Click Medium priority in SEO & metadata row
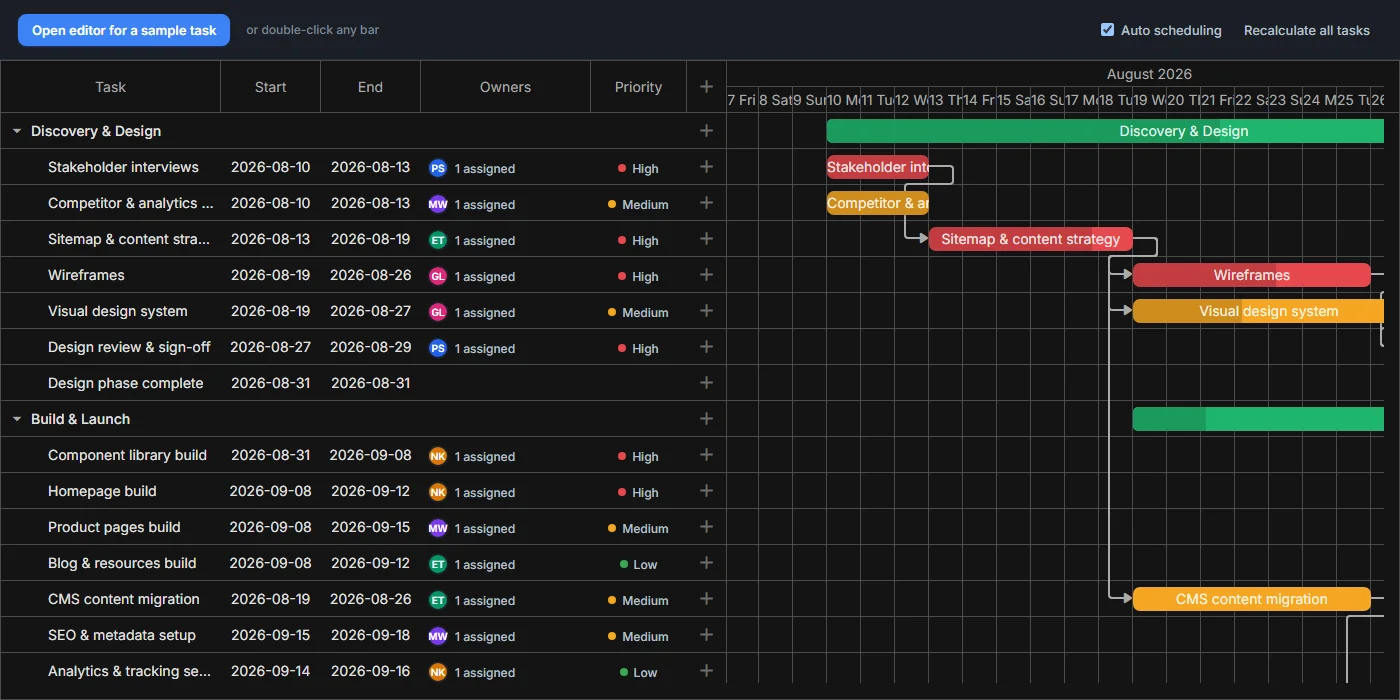Image resolution: width=1400 pixels, height=700 pixels. [638, 637]
